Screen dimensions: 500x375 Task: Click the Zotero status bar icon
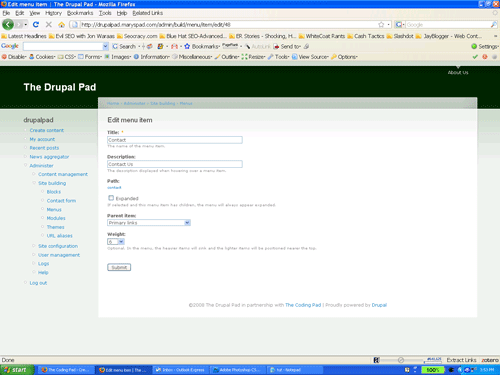click(x=490, y=360)
